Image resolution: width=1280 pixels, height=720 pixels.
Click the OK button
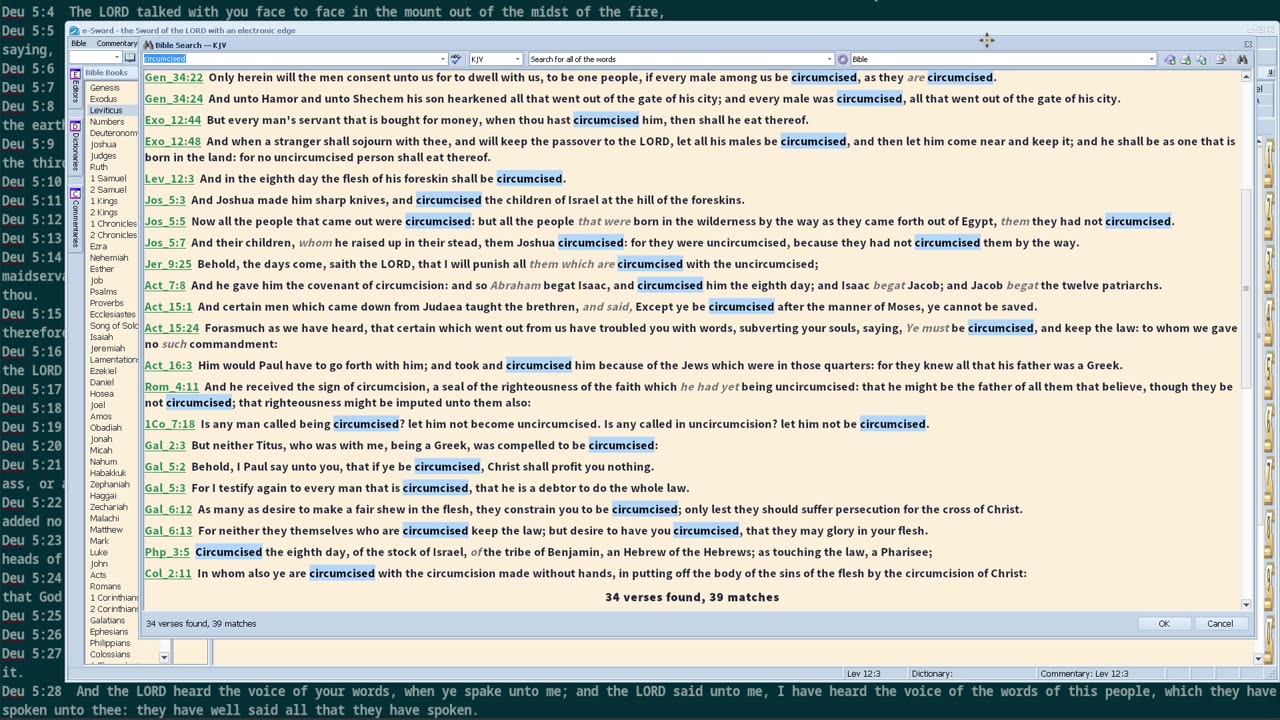click(x=1164, y=623)
